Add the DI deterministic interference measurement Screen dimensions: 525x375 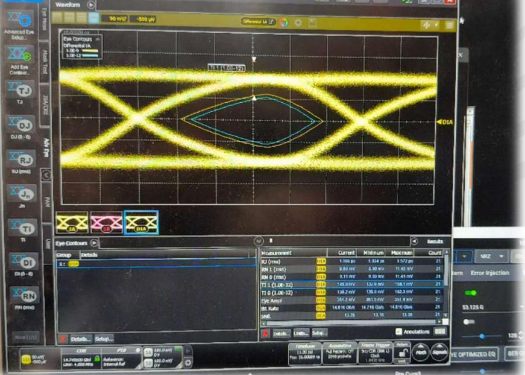pyautogui.click(x=23, y=262)
